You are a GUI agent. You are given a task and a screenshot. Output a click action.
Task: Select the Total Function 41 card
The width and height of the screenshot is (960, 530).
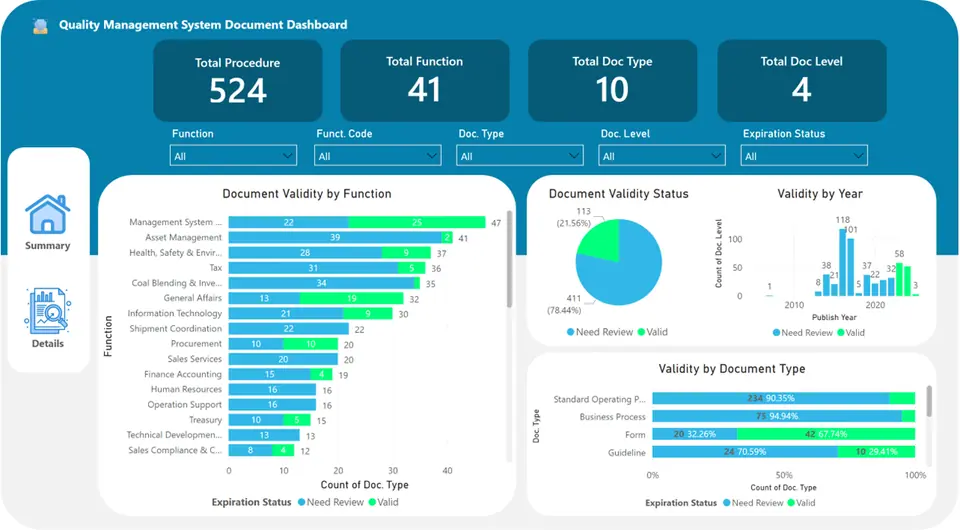click(424, 81)
